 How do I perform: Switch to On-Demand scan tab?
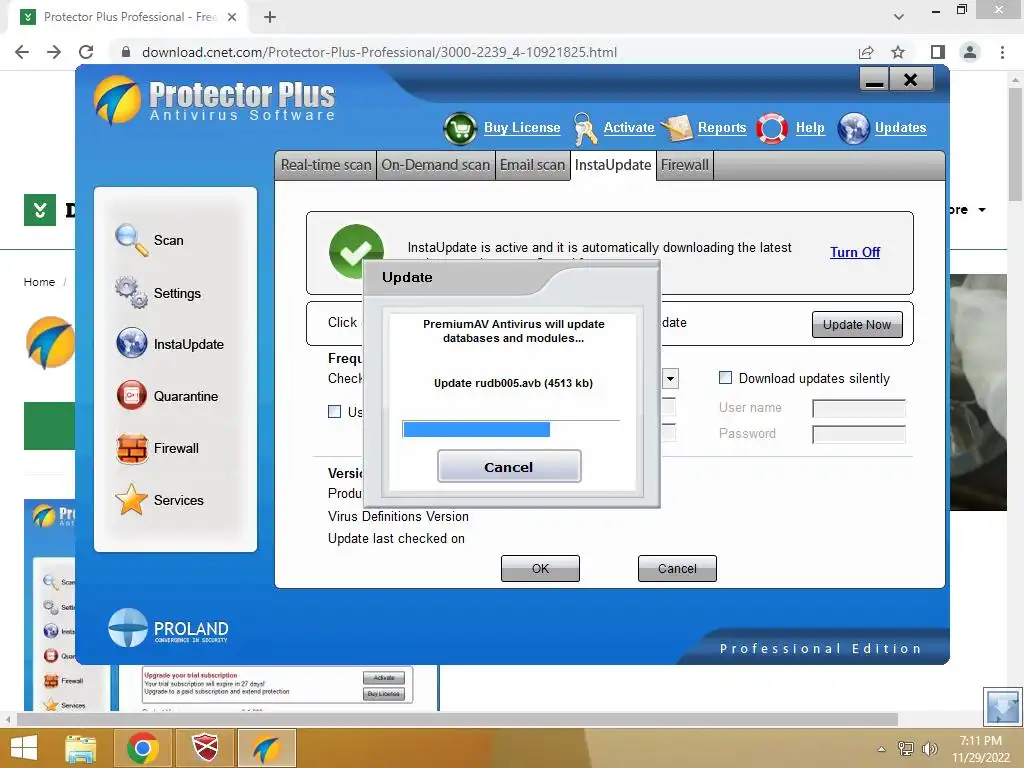click(436, 165)
